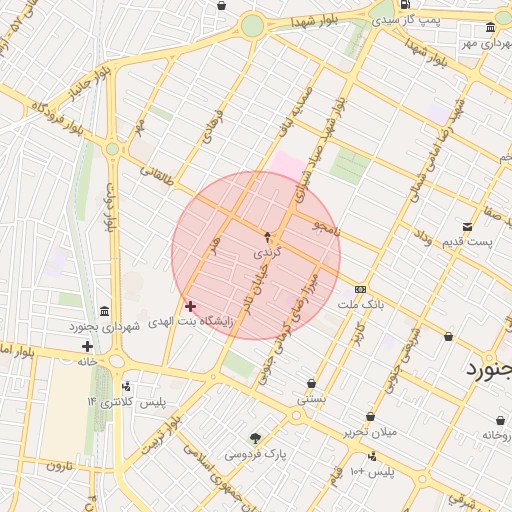Click the نامجو street label
512x512 pixels.
pyautogui.click(x=326, y=228)
